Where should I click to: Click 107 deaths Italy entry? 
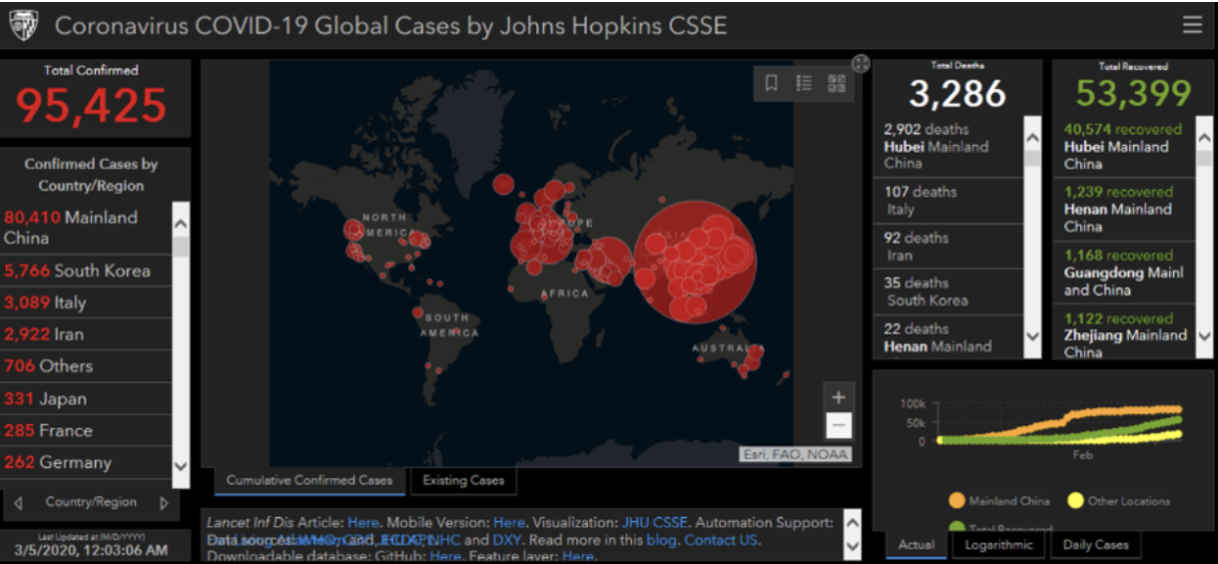(950, 201)
